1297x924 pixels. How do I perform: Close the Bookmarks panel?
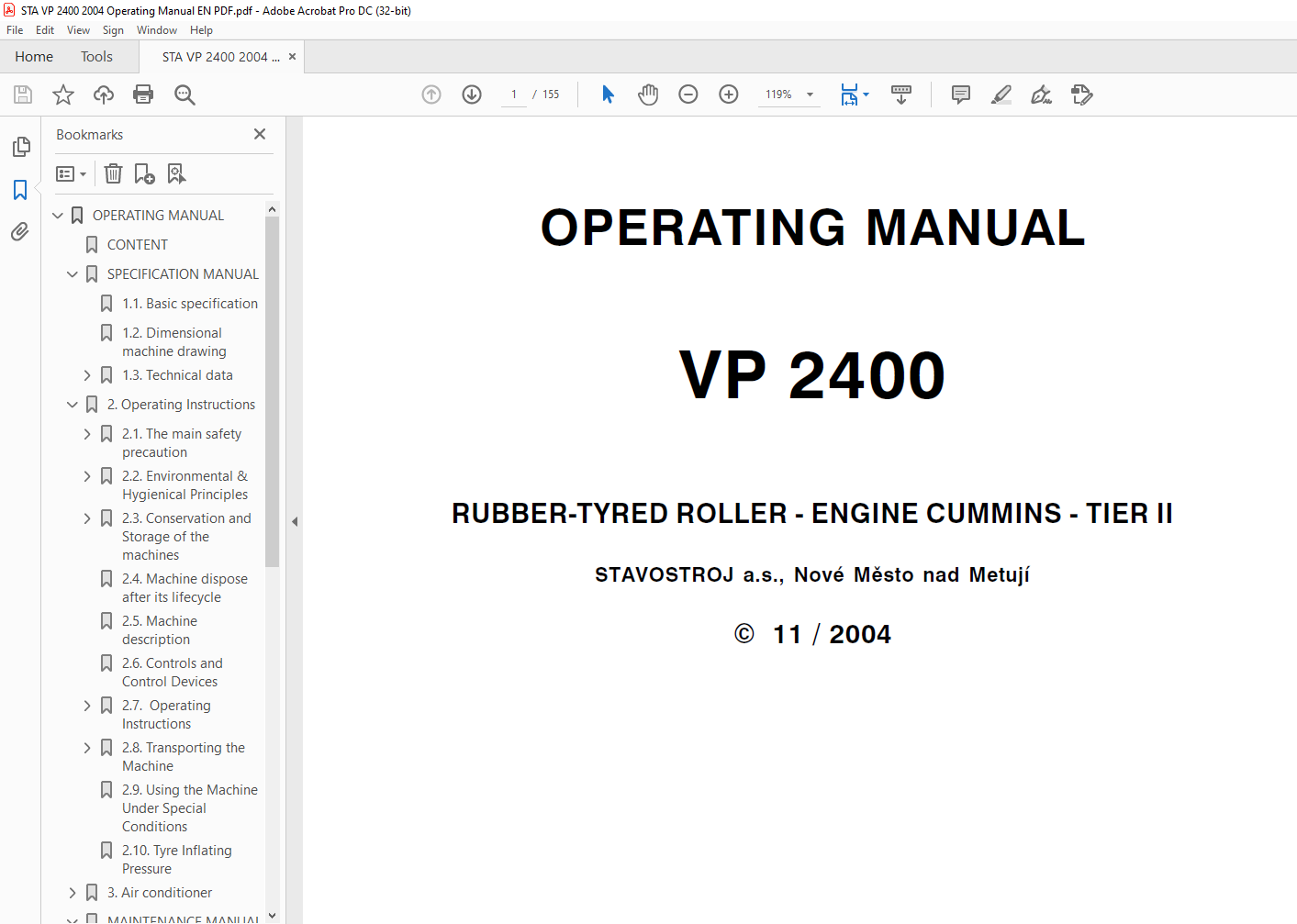[x=260, y=134]
